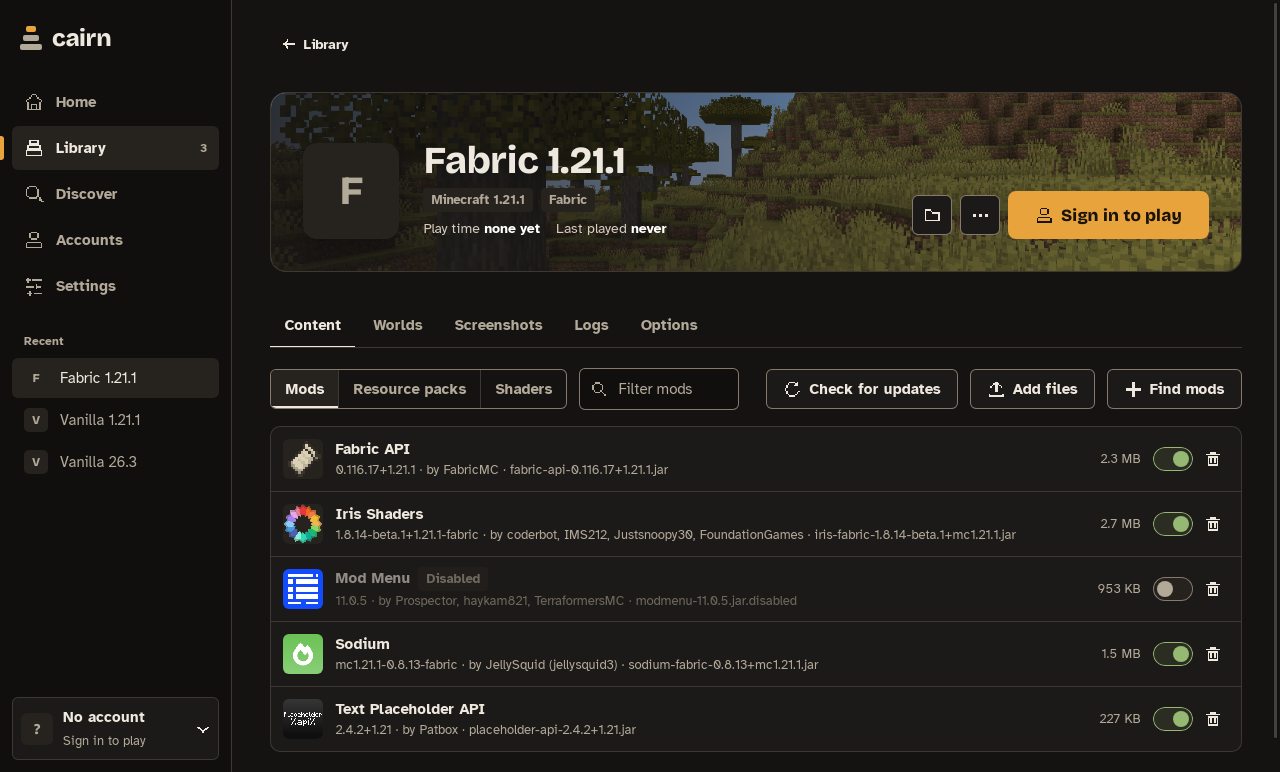Viewport: 1280px width, 772px height.
Task: Delete the Fabric API mod with trash icon
Action: click(x=1213, y=459)
